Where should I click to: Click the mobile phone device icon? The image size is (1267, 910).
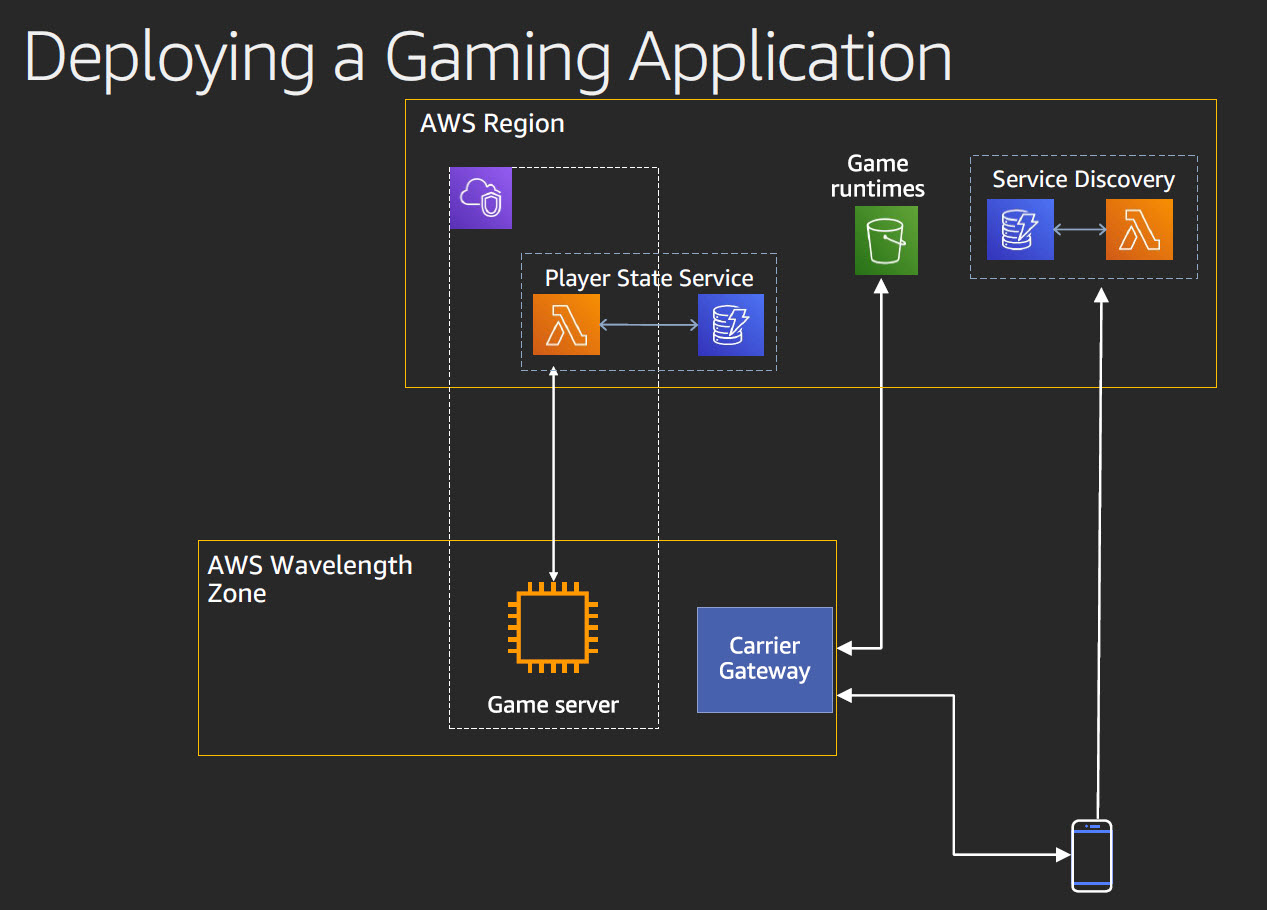pyautogui.click(x=1092, y=855)
